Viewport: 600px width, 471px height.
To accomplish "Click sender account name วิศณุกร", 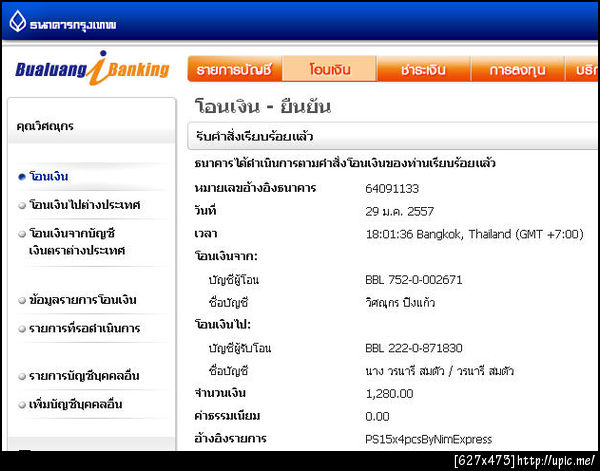I will point(400,303).
